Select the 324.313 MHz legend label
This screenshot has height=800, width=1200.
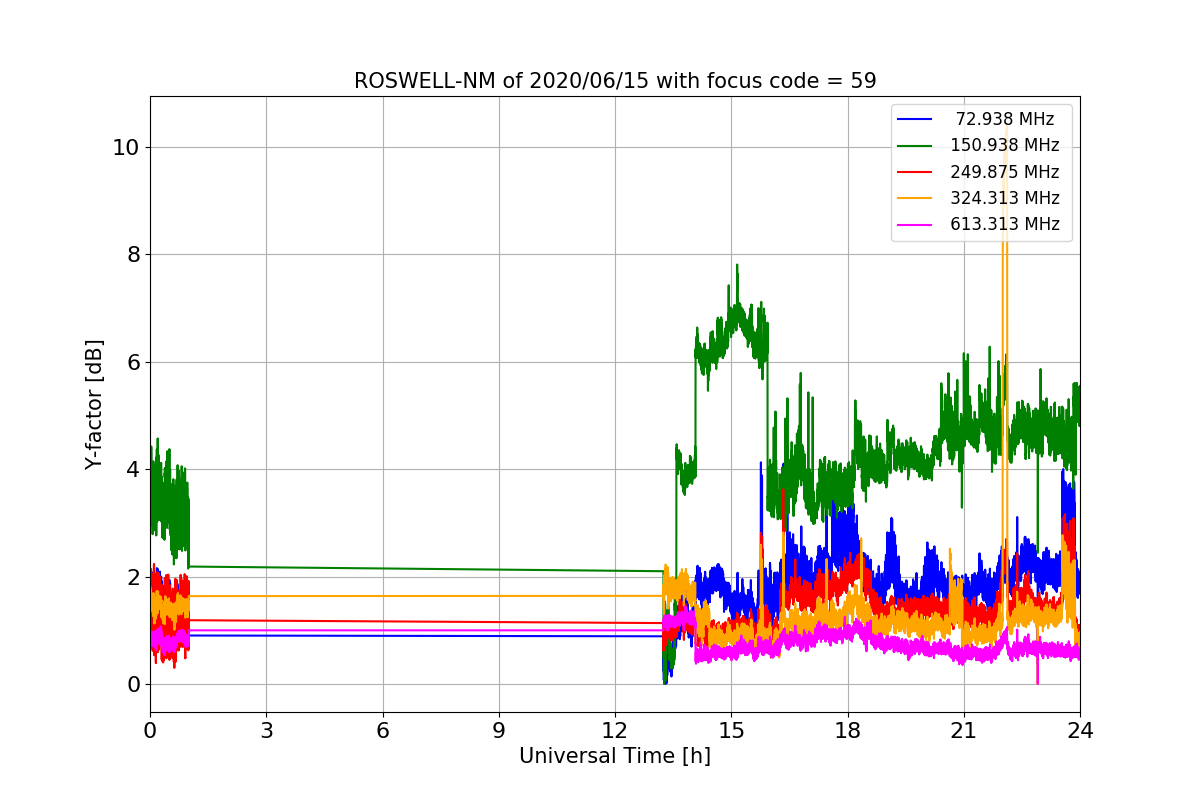point(1005,198)
